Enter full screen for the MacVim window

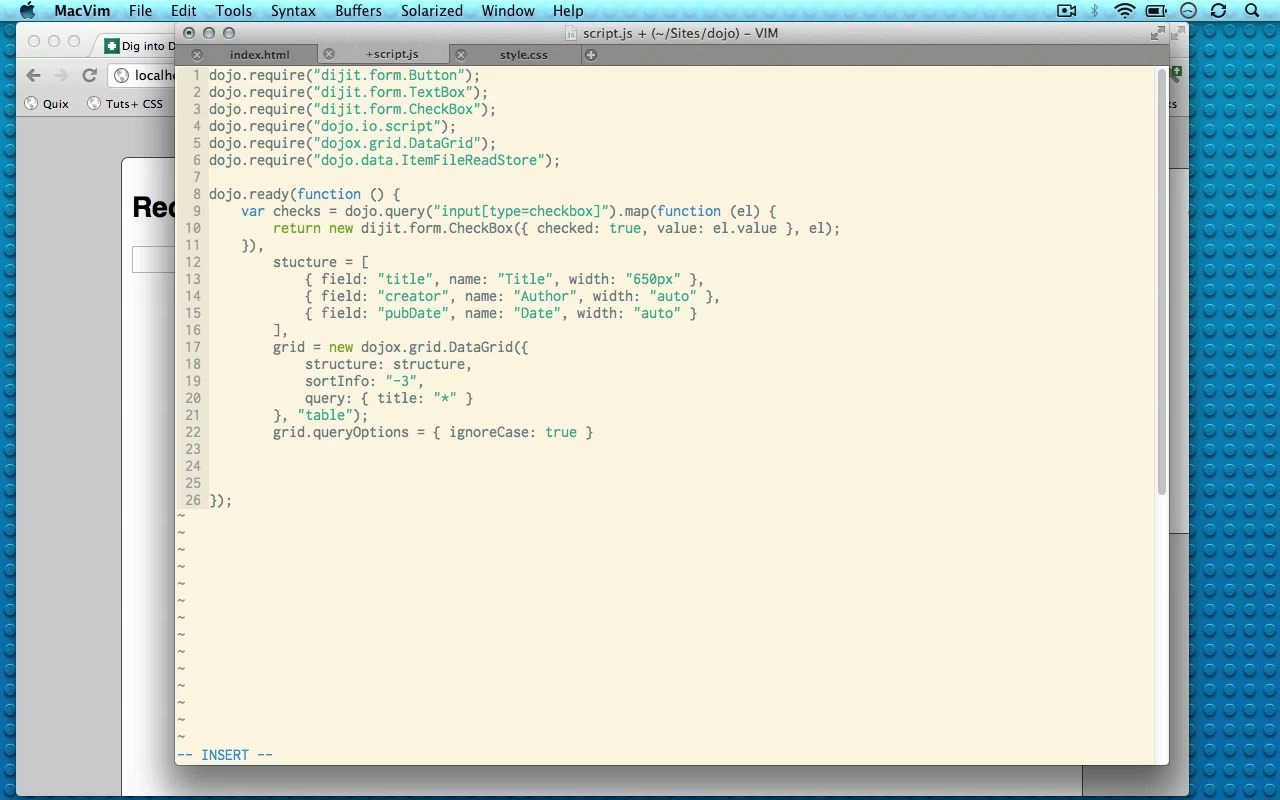click(1158, 33)
